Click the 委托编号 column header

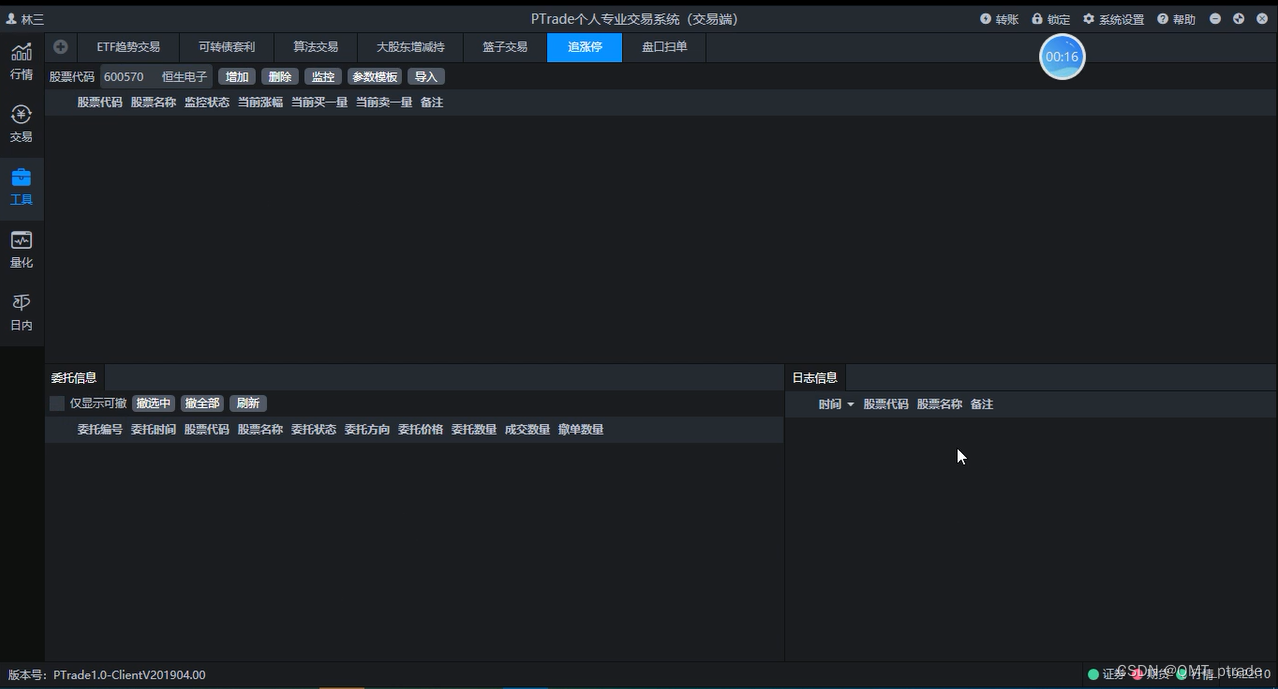pos(100,429)
